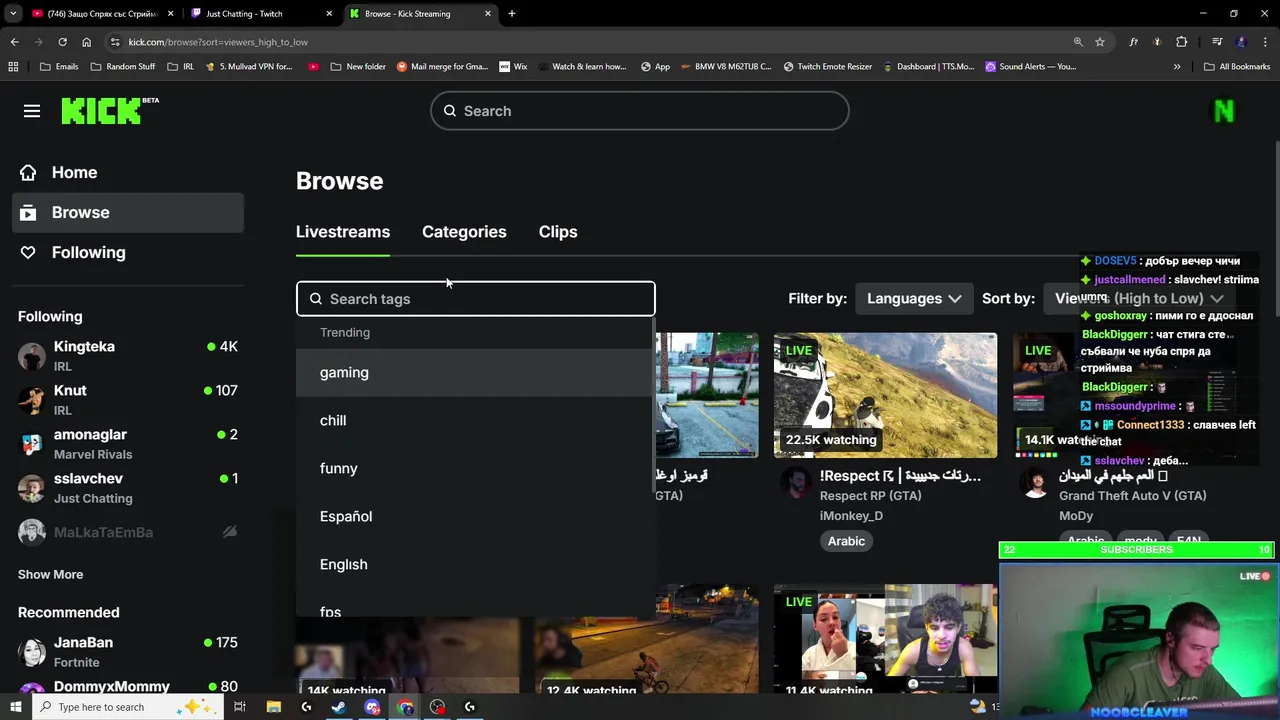Open browser zoom magnifier icon
This screenshot has width=1280, height=720.
click(x=1078, y=42)
